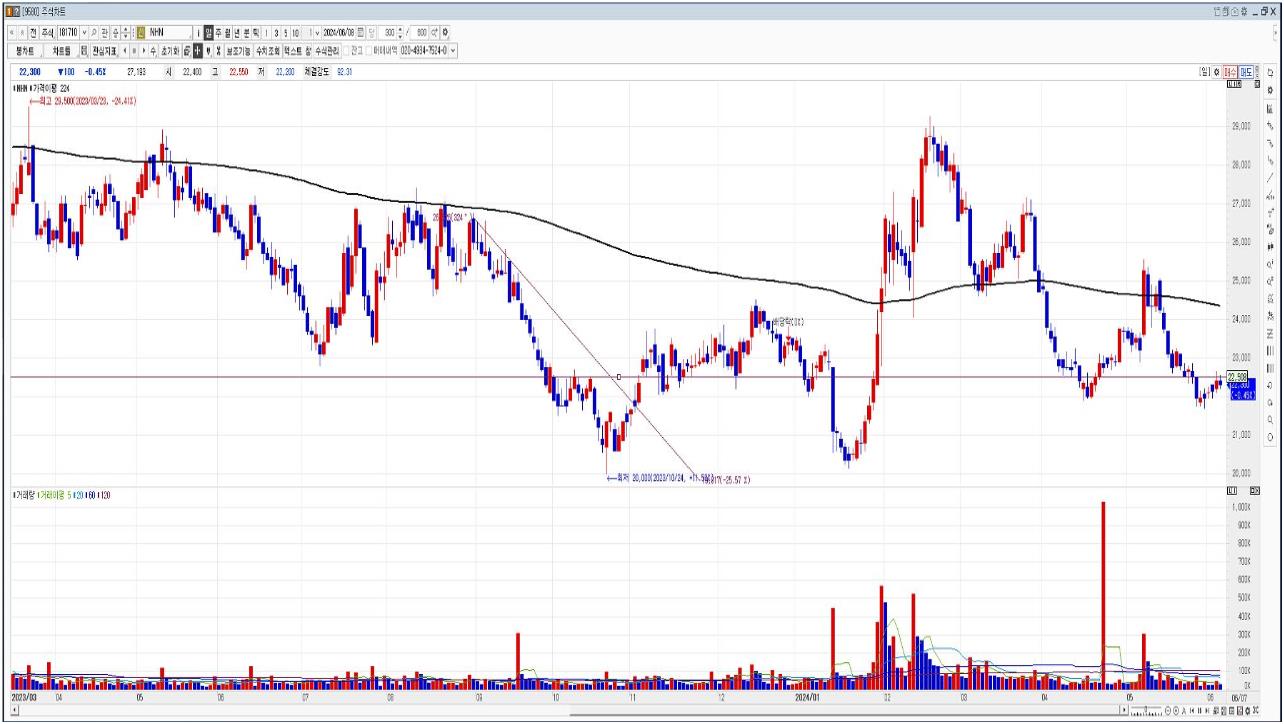
Task: Switch chart to 주 (weekly) period
Action: (x=218, y=33)
